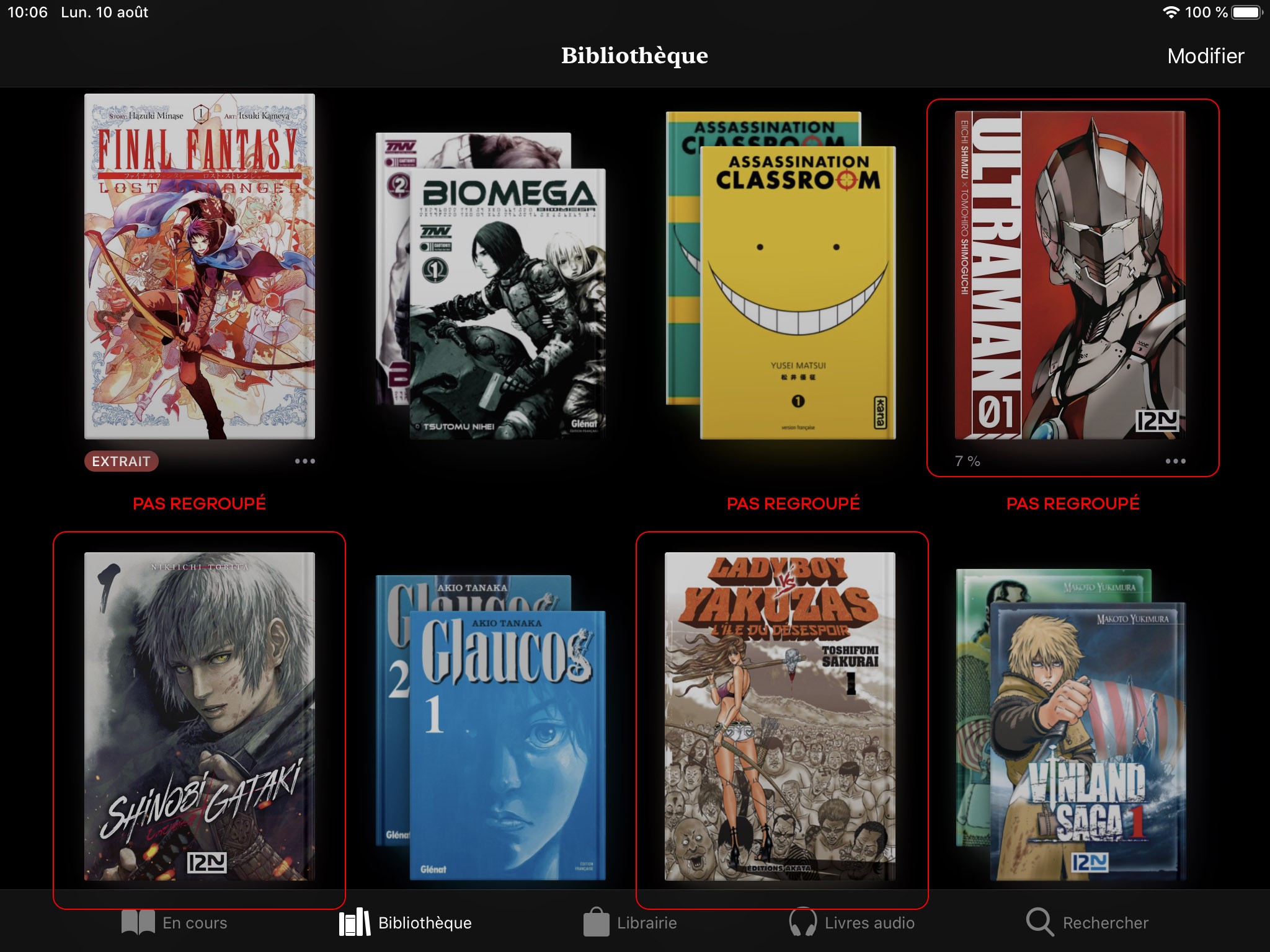Open the Biomega series stack
Image resolution: width=1270 pixels, height=952 pixels.
[491, 286]
